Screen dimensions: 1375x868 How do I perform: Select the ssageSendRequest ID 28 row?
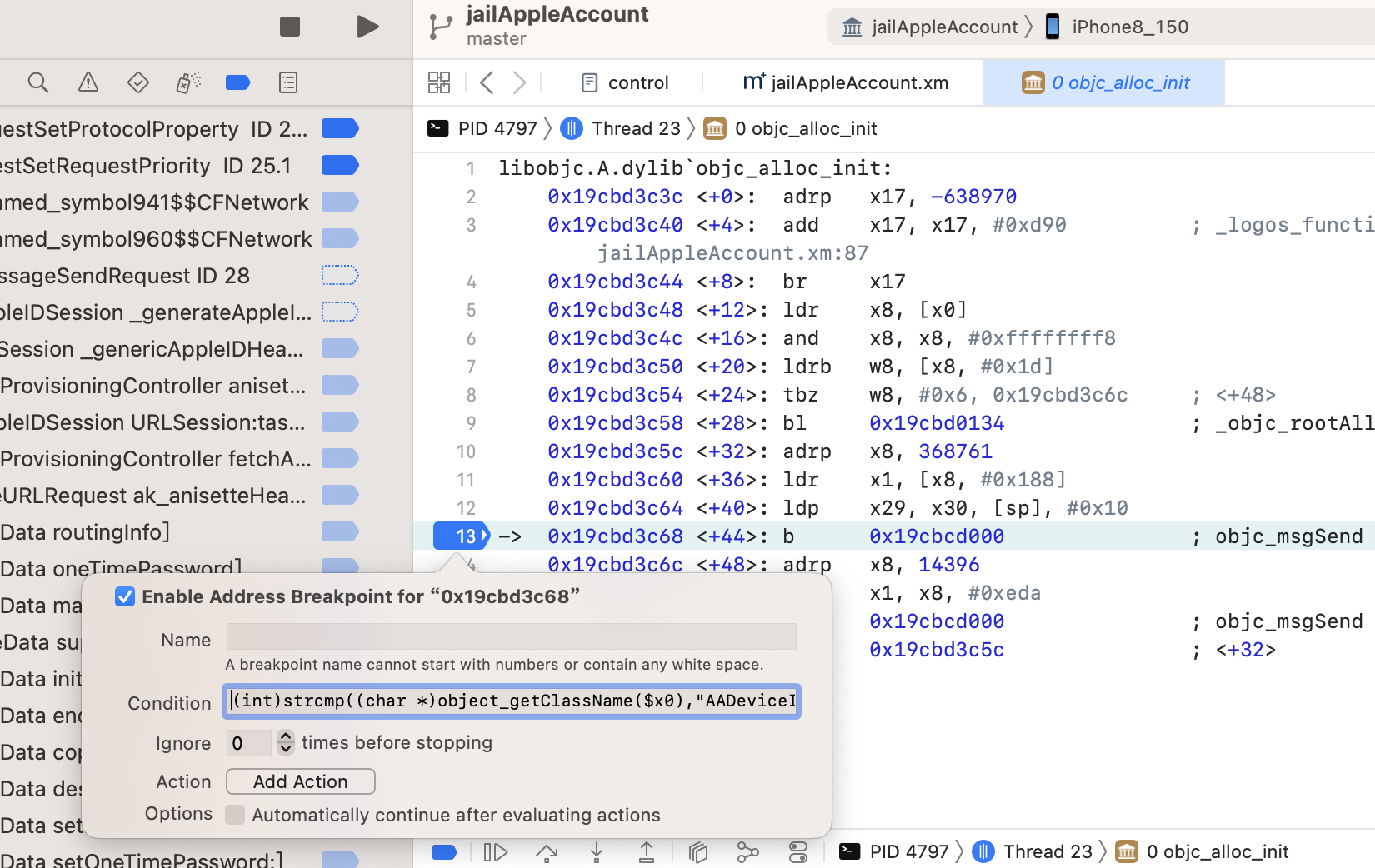coord(179,275)
